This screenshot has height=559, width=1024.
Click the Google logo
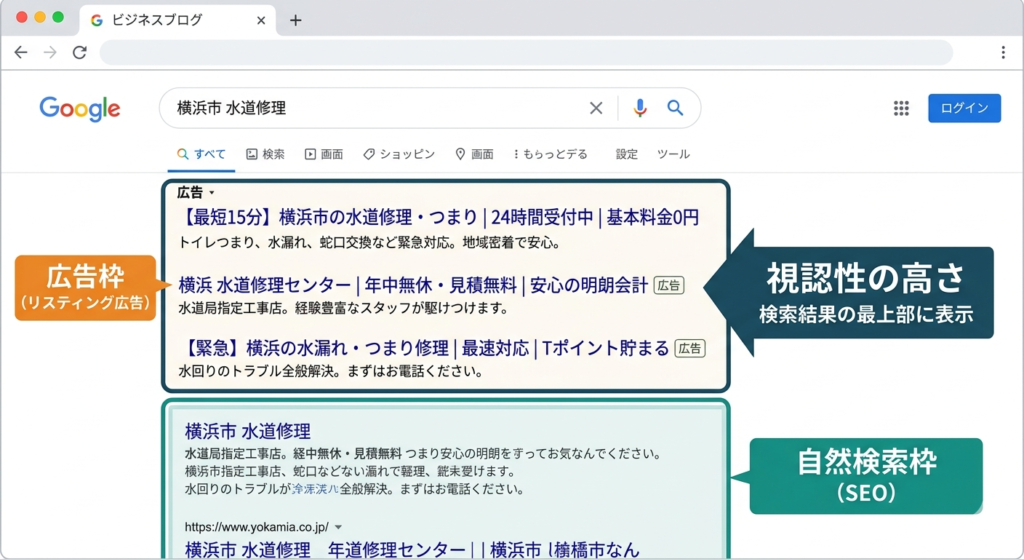coord(80,109)
